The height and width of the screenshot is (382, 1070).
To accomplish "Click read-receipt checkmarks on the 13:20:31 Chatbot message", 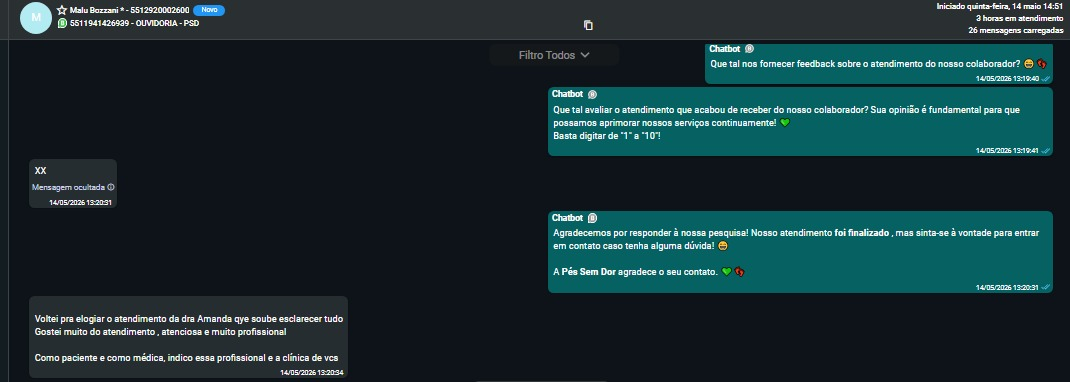I will click(x=1046, y=288).
